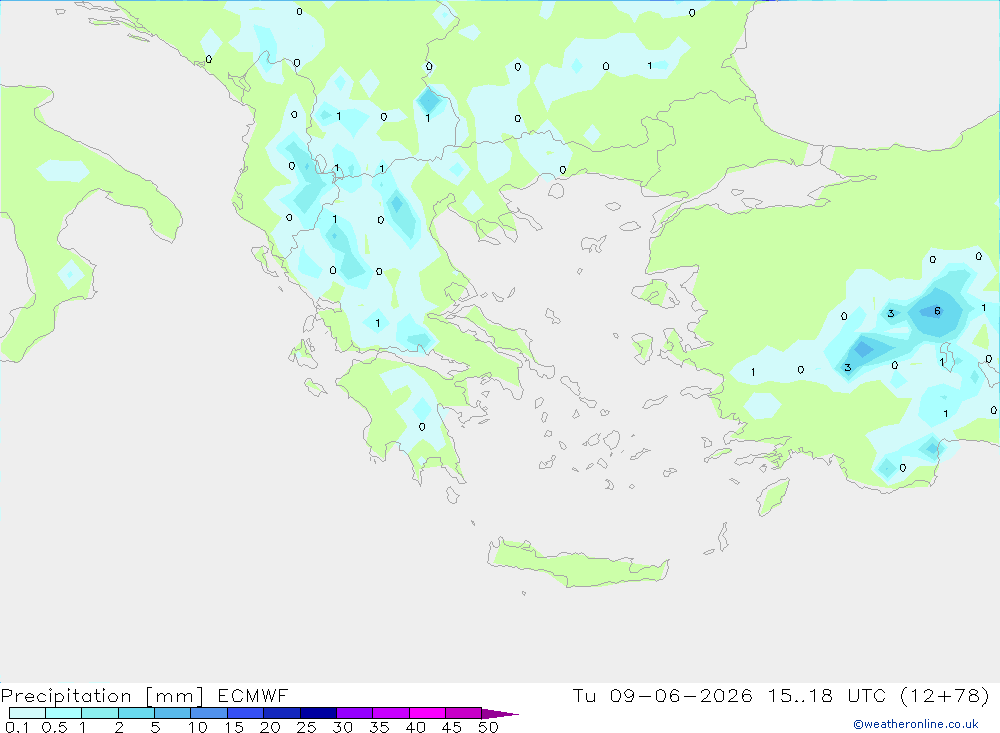
Task: Click the '35' legend scale label
Action: pos(379,727)
